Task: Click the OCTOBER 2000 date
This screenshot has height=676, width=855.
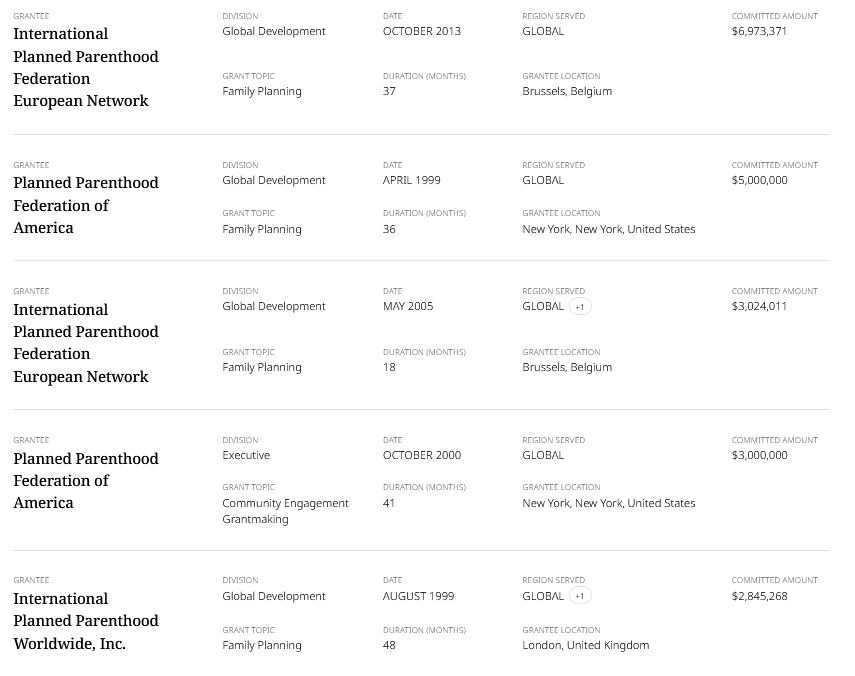Action: tap(422, 455)
